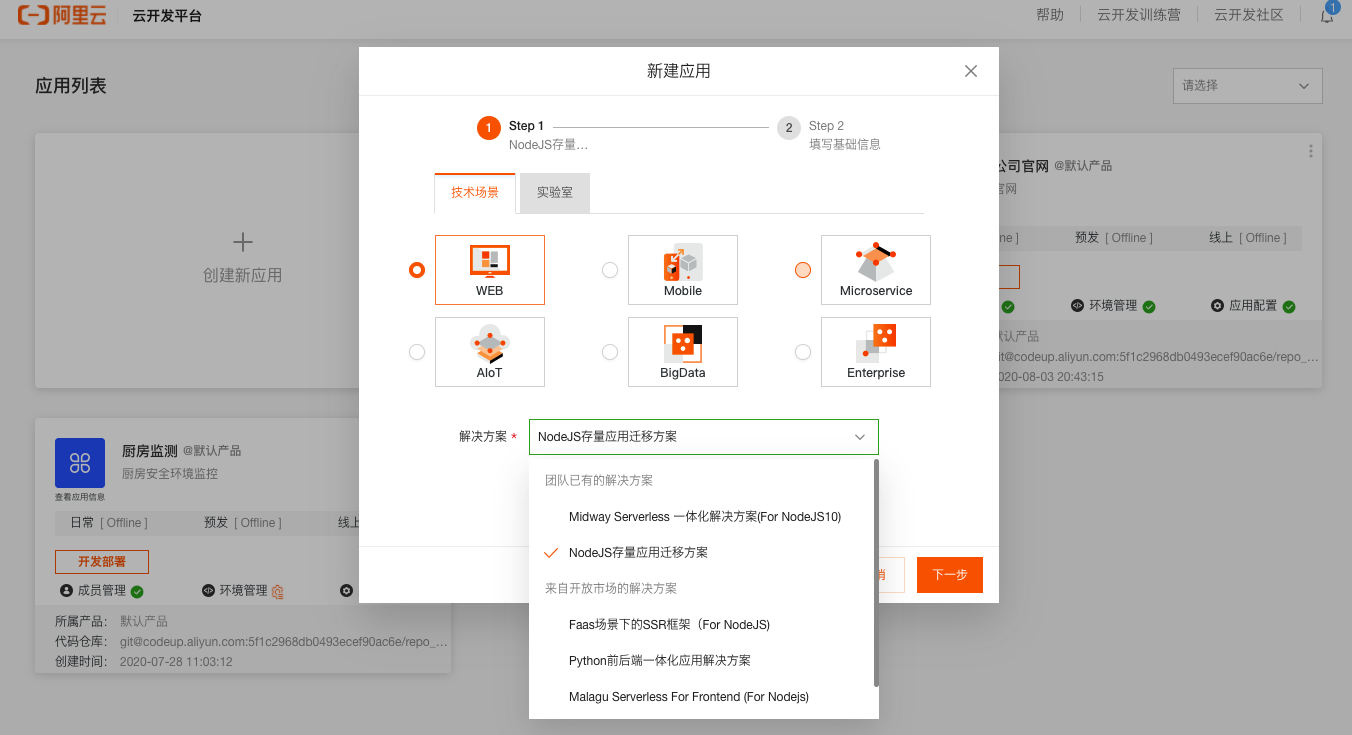Select the radio button beside Mobile
Image resolution: width=1352 pixels, height=735 pixels.
[610, 269]
